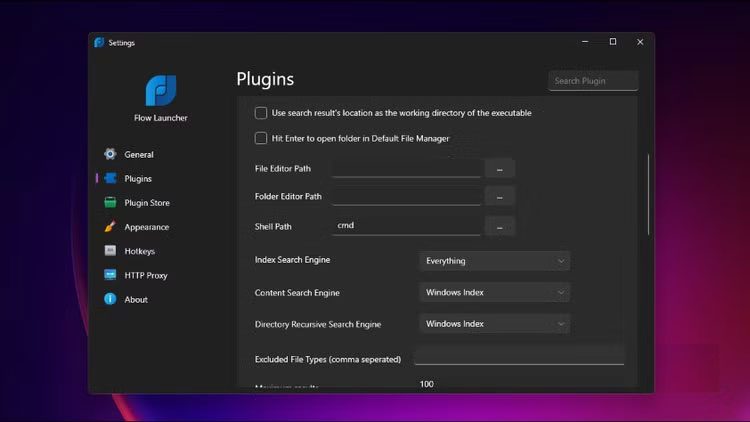Click the Appearance paintbrush icon
Screen dimensions: 750x422
pyautogui.click(x=110, y=227)
